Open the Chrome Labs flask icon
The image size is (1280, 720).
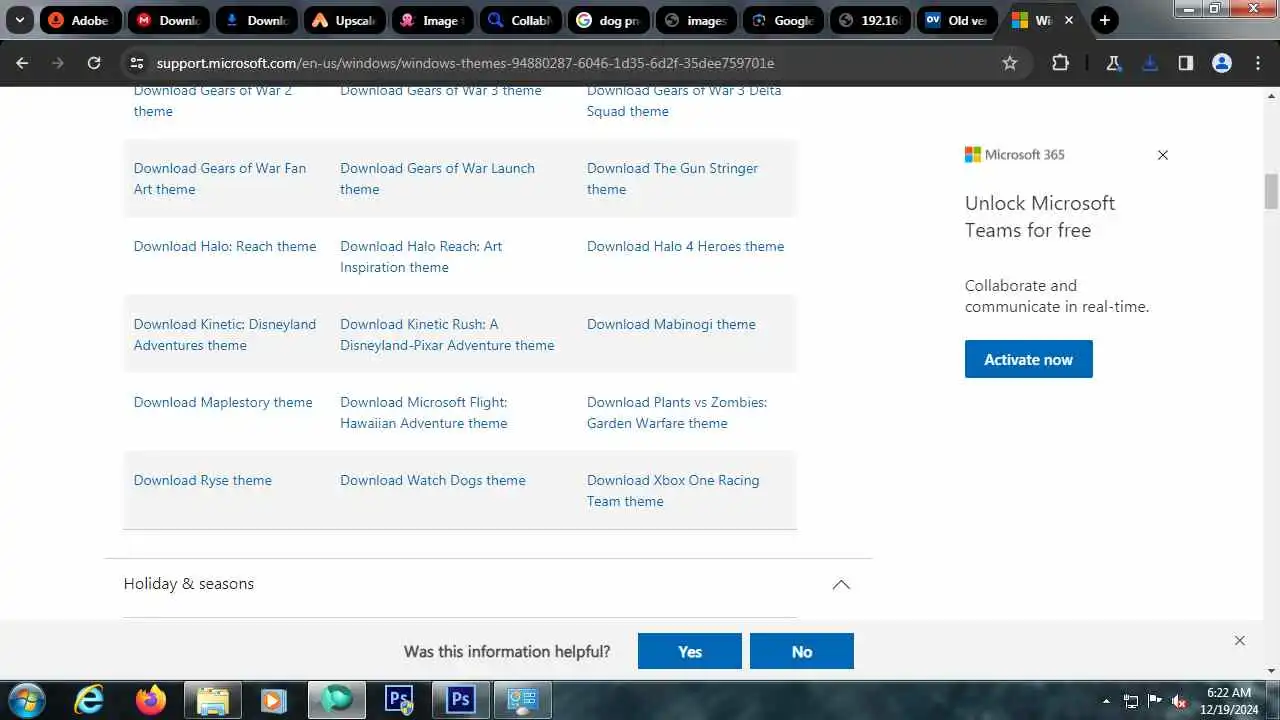tap(1113, 63)
